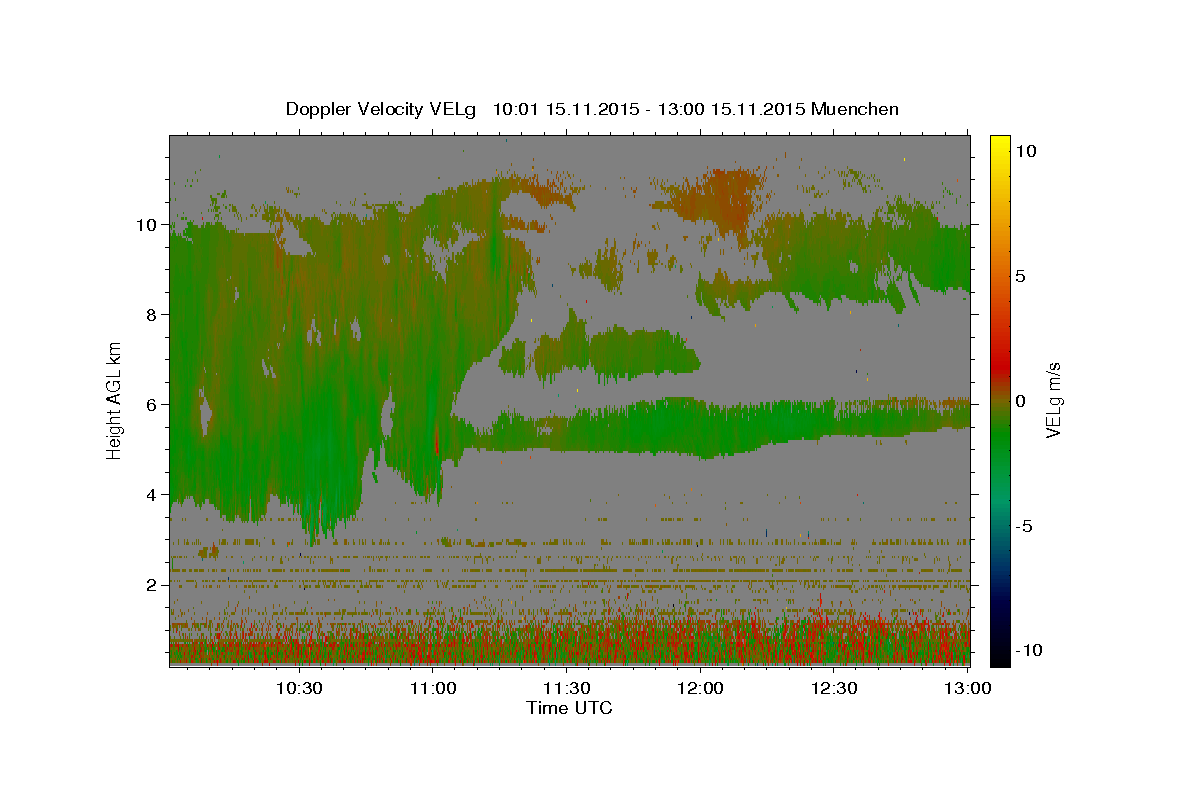The image size is (1200, 800).
Task: Click the '11:30' time axis label
Action: [x=567, y=689]
